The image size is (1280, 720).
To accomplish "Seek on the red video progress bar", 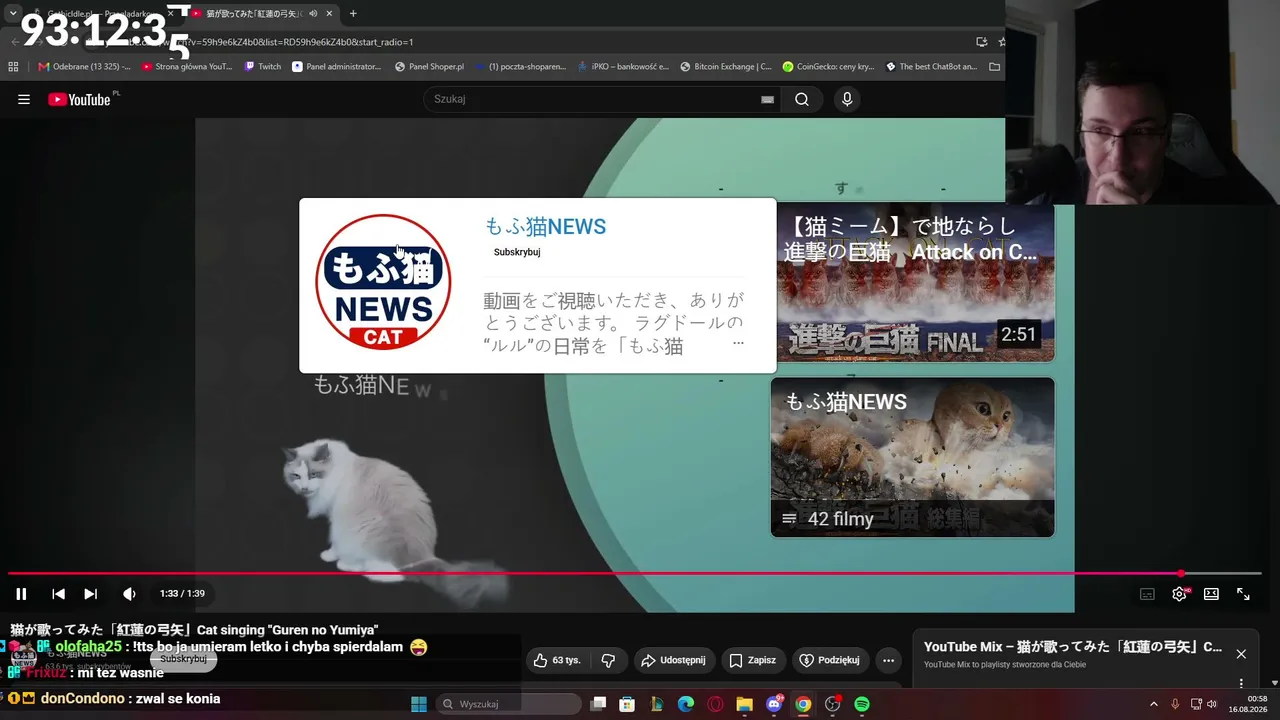I will tap(635, 574).
